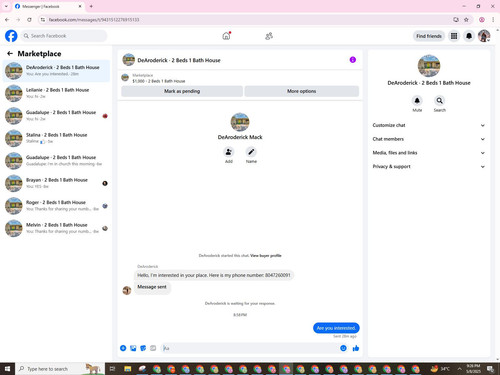This screenshot has height=375, width=500.
Task: Open the purple conversation information icon
Action: (x=353, y=60)
